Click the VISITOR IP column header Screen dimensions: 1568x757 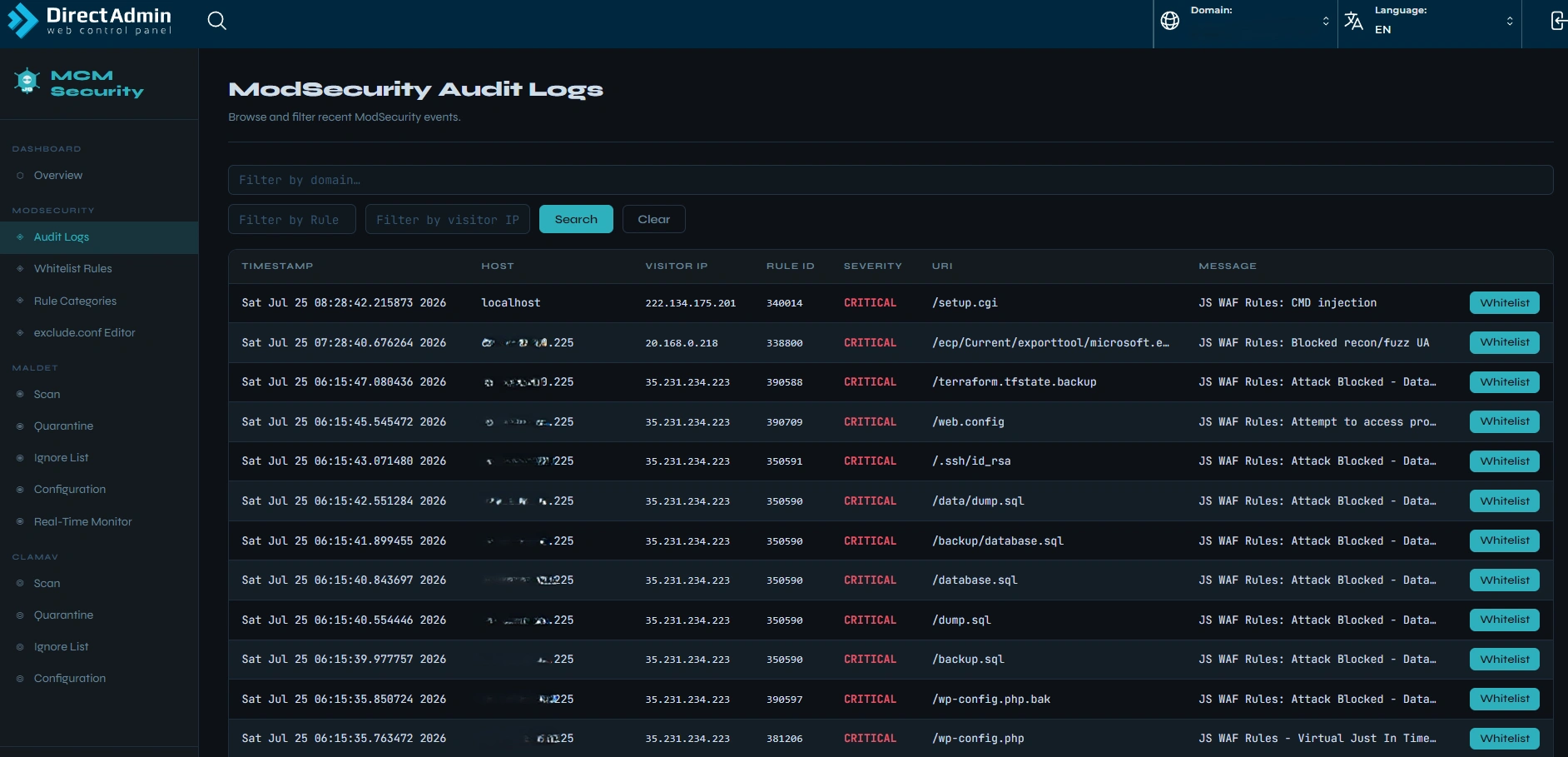pos(677,266)
